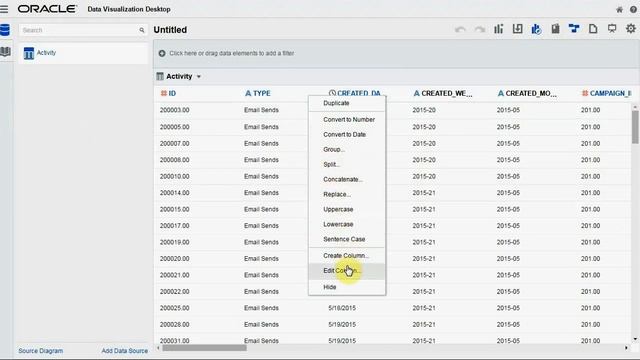Open the clipboard icon in toolbar
Screen dimensions: 640x360
(x=556, y=29)
